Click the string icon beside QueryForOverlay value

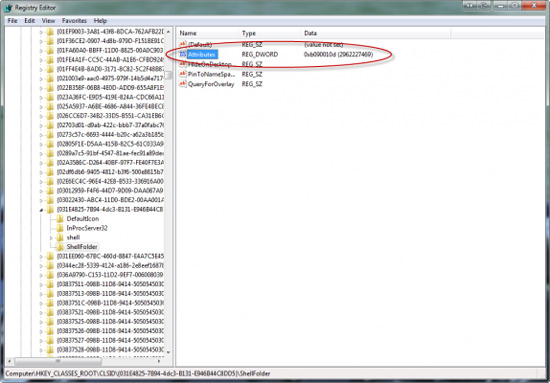(x=183, y=84)
